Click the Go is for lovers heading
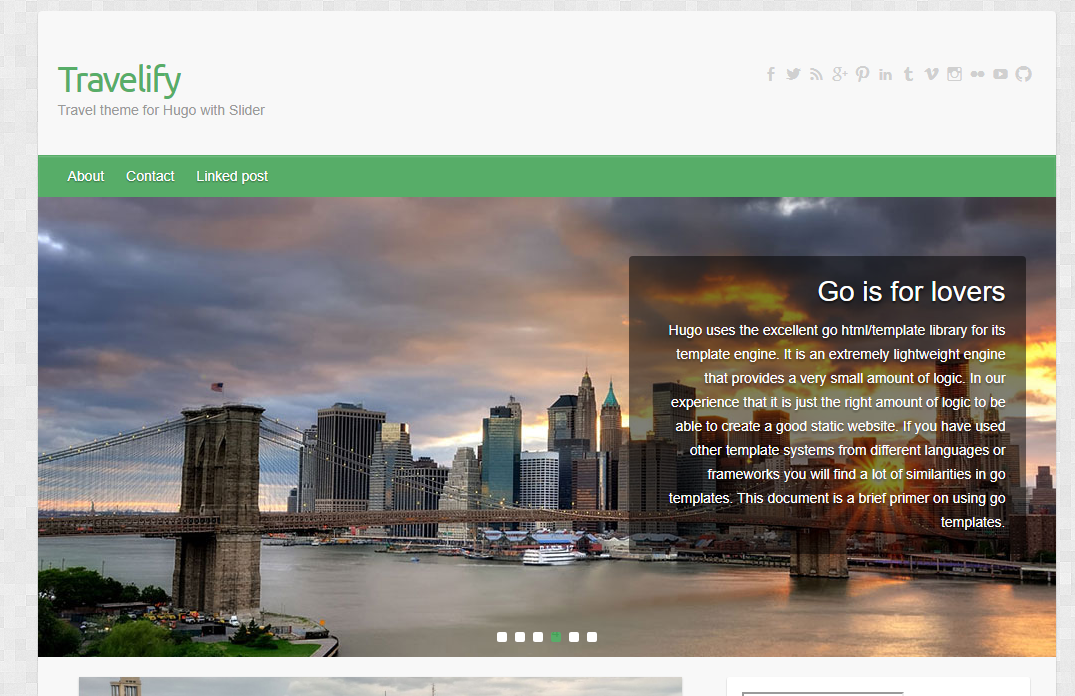This screenshot has height=696, width=1075. click(911, 291)
